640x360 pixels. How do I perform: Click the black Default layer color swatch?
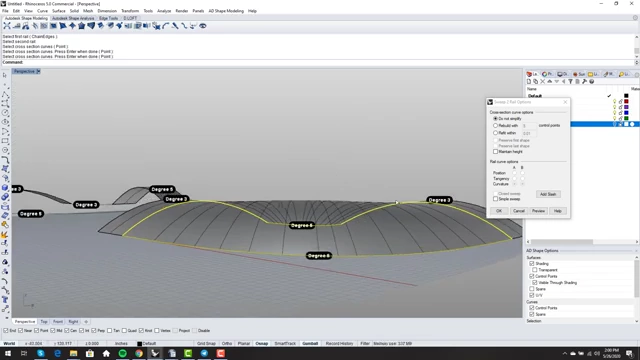tap(626, 96)
